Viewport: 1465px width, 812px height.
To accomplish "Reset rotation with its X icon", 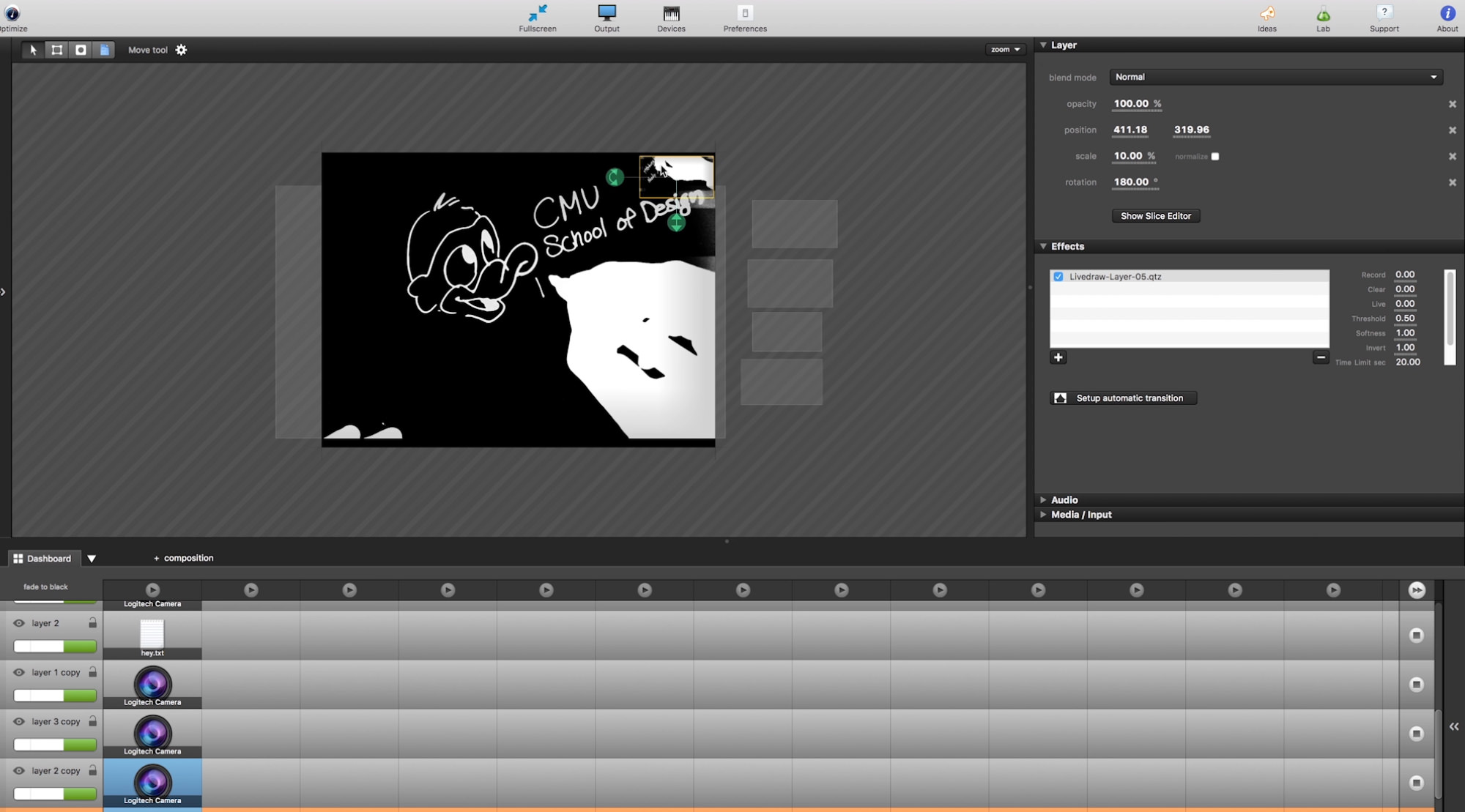I will tap(1452, 182).
